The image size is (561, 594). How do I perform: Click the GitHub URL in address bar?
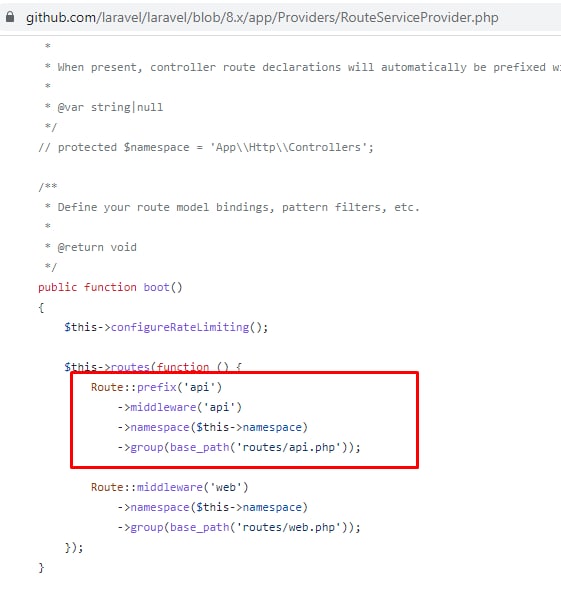click(262, 17)
